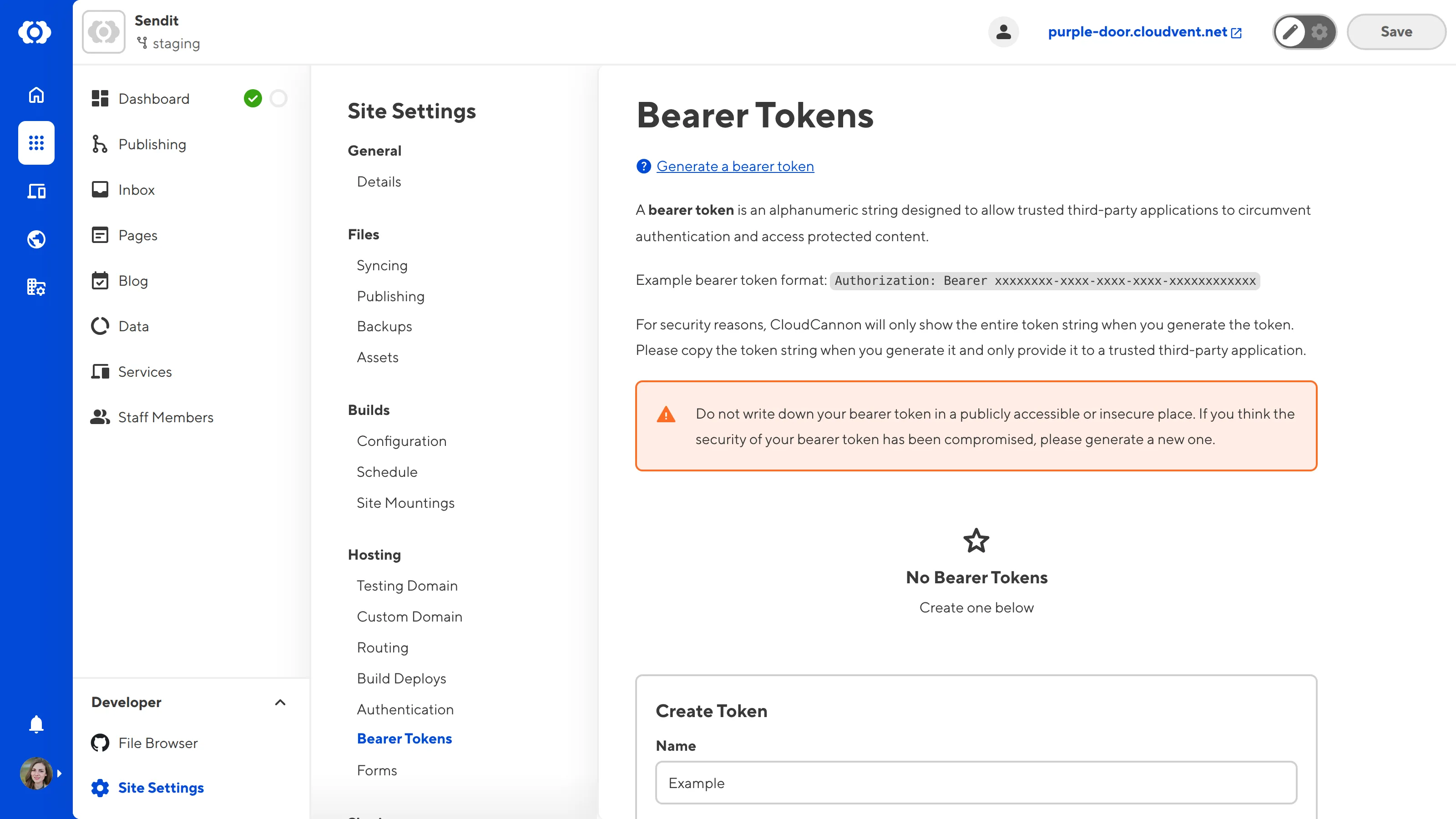This screenshot has height=819, width=1456.
Task: Toggle the green checkmark next to Dashboard
Action: point(253,98)
